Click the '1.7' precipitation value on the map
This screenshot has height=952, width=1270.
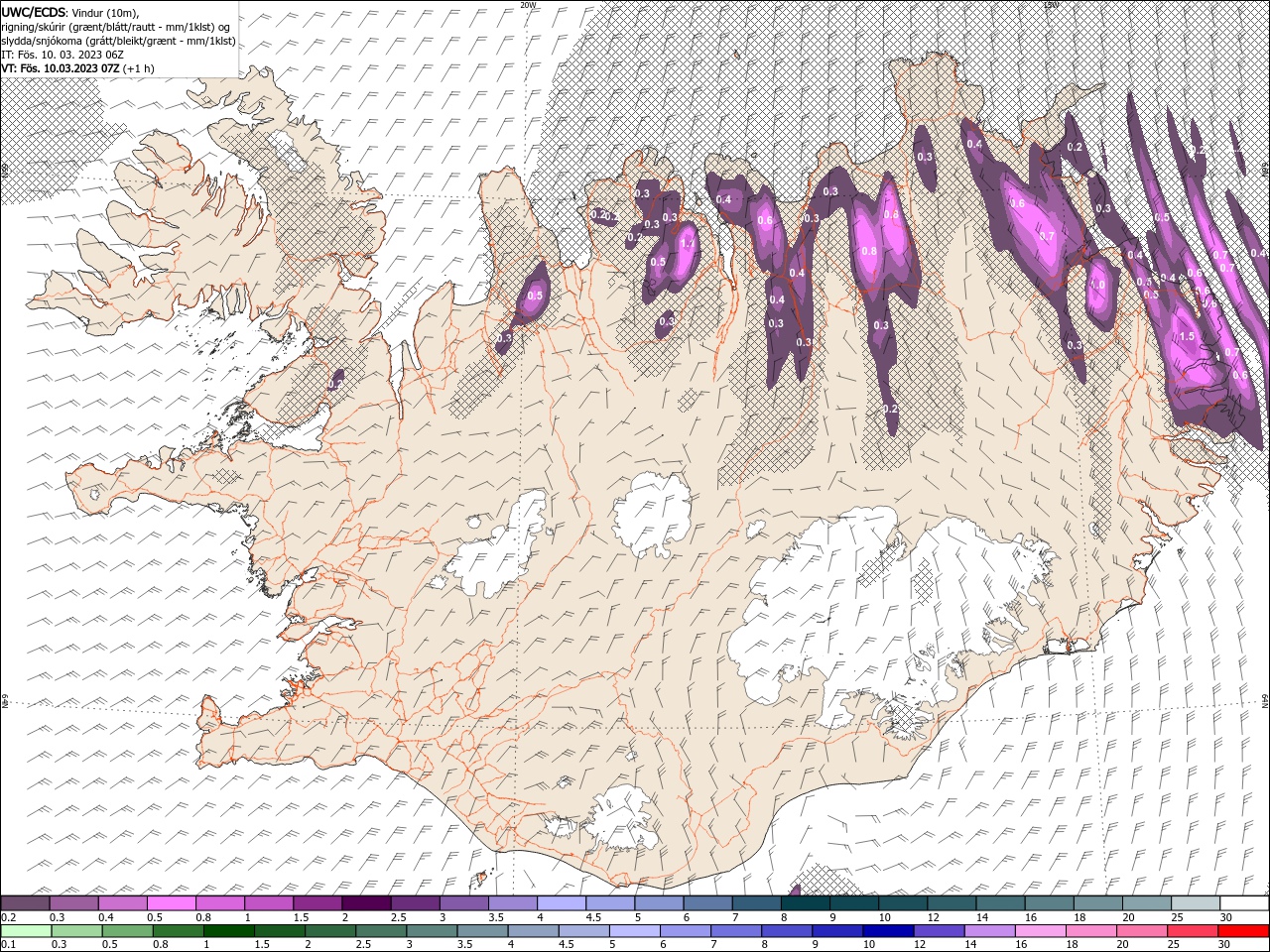click(687, 243)
